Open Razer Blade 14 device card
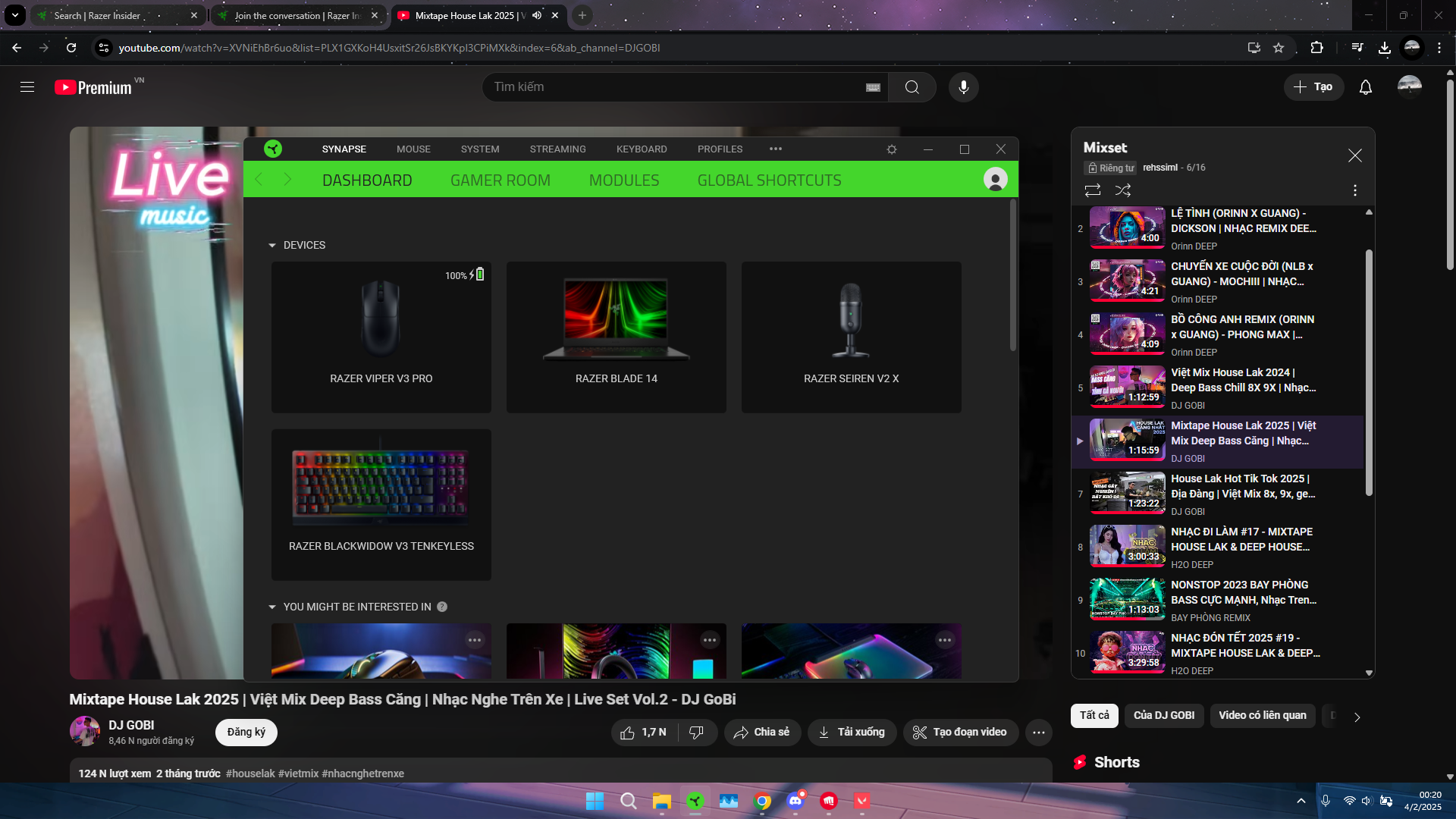The width and height of the screenshot is (1456, 819). coord(617,337)
